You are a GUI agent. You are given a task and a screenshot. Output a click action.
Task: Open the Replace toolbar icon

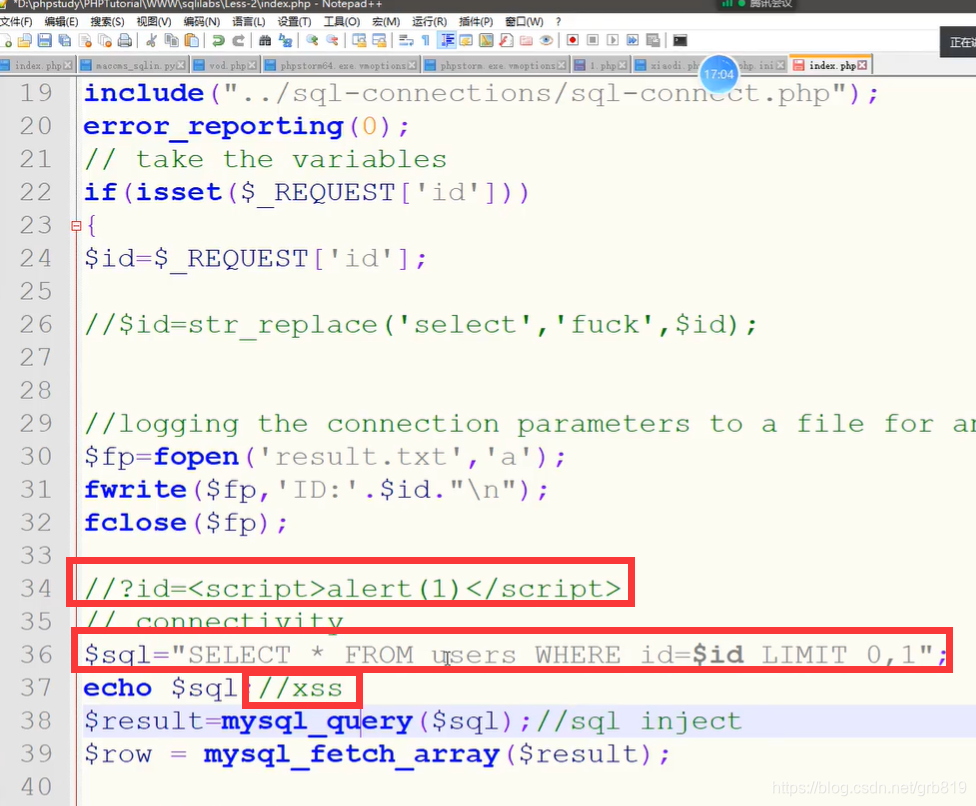tap(286, 41)
